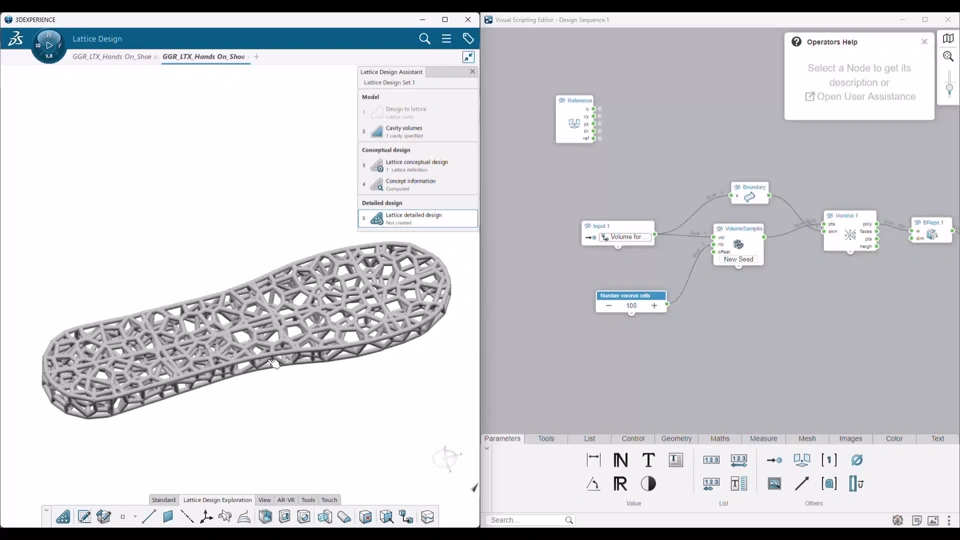Click the image picture icon in Others
Screen dimensions: 960x540
click(774, 484)
